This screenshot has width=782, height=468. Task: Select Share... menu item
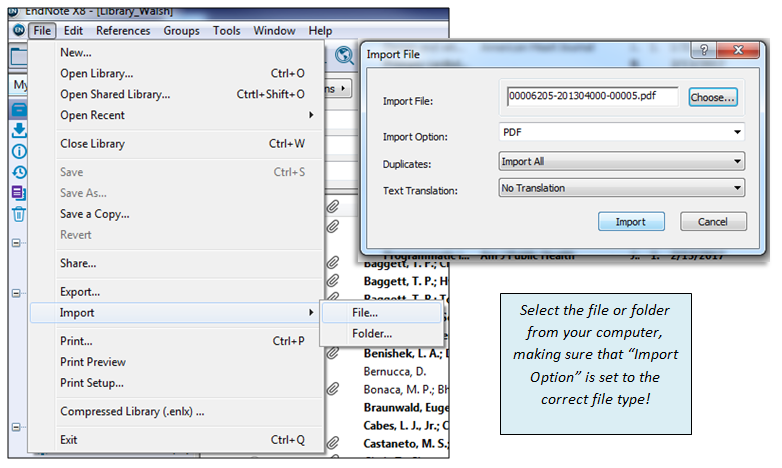177,263
